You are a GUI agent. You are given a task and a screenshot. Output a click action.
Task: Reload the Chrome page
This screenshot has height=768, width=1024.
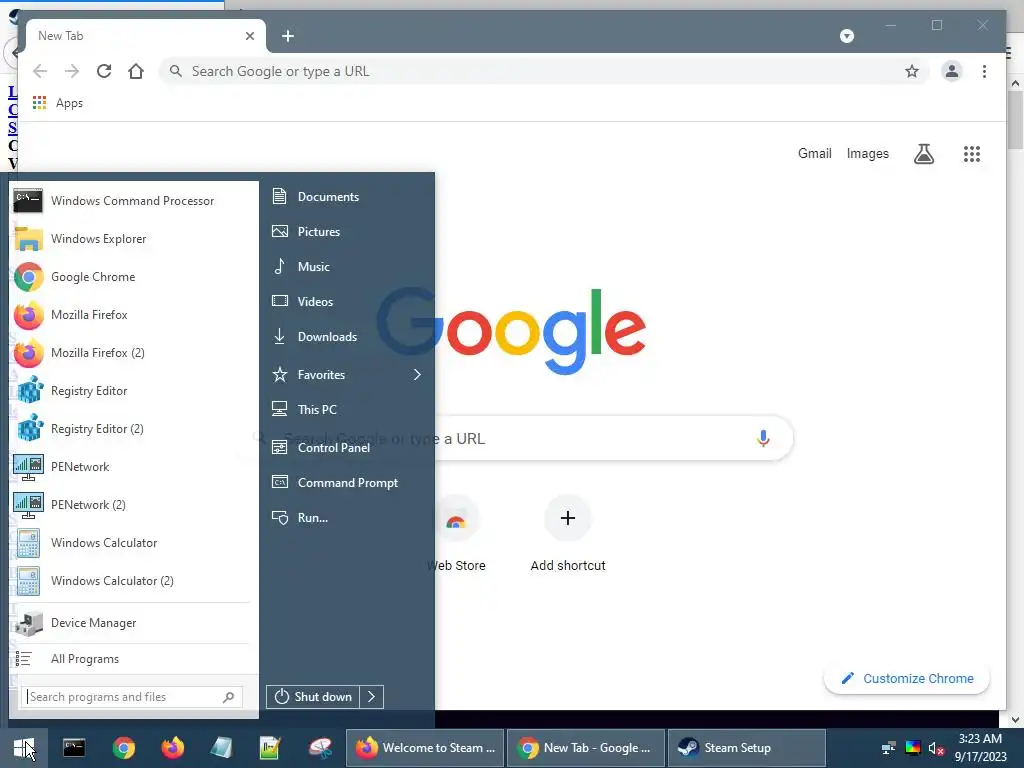pyautogui.click(x=104, y=71)
